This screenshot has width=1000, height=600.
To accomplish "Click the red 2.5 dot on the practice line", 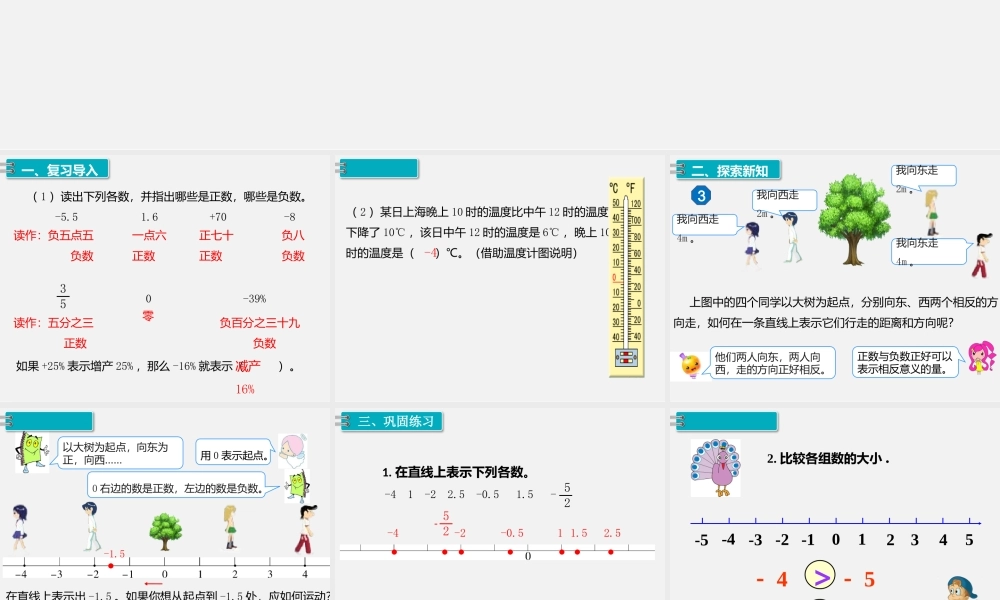I will tap(610, 551).
